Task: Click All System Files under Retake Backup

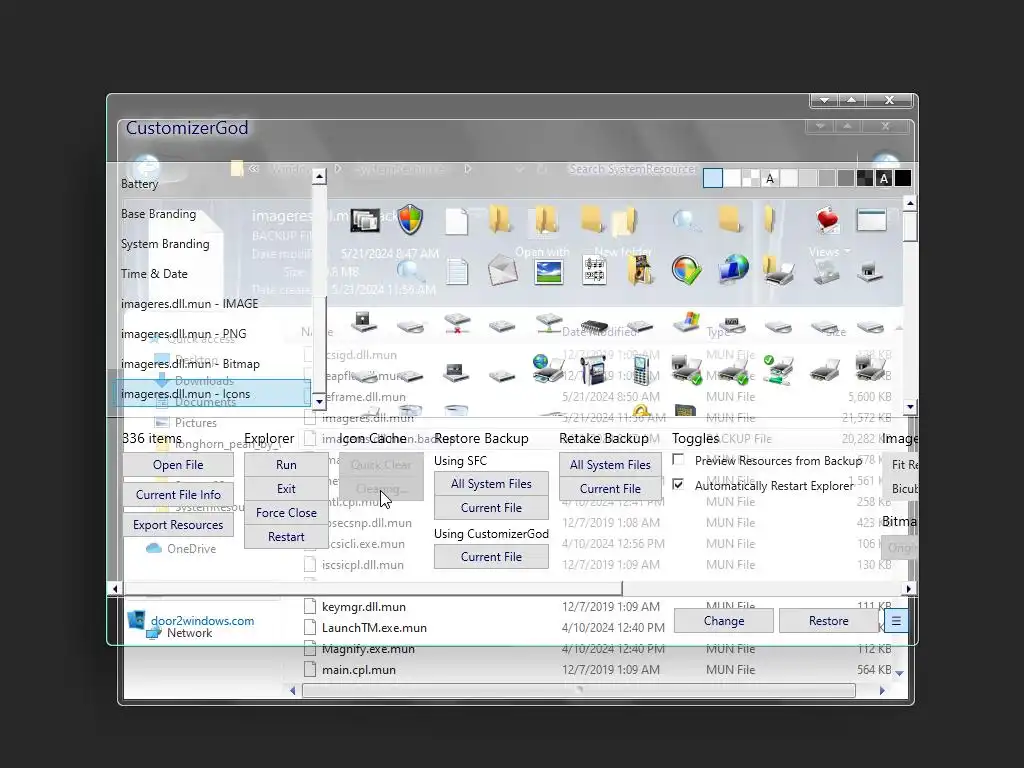Action: [610, 465]
